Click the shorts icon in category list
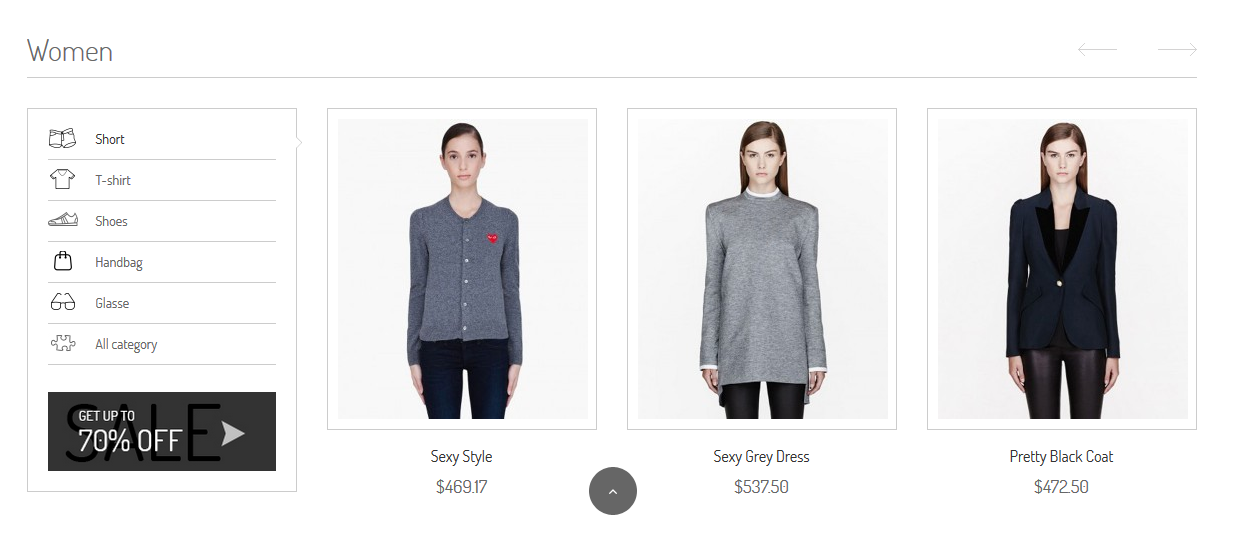Image resolution: width=1236 pixels, height=534 pixels. (62, 139)
